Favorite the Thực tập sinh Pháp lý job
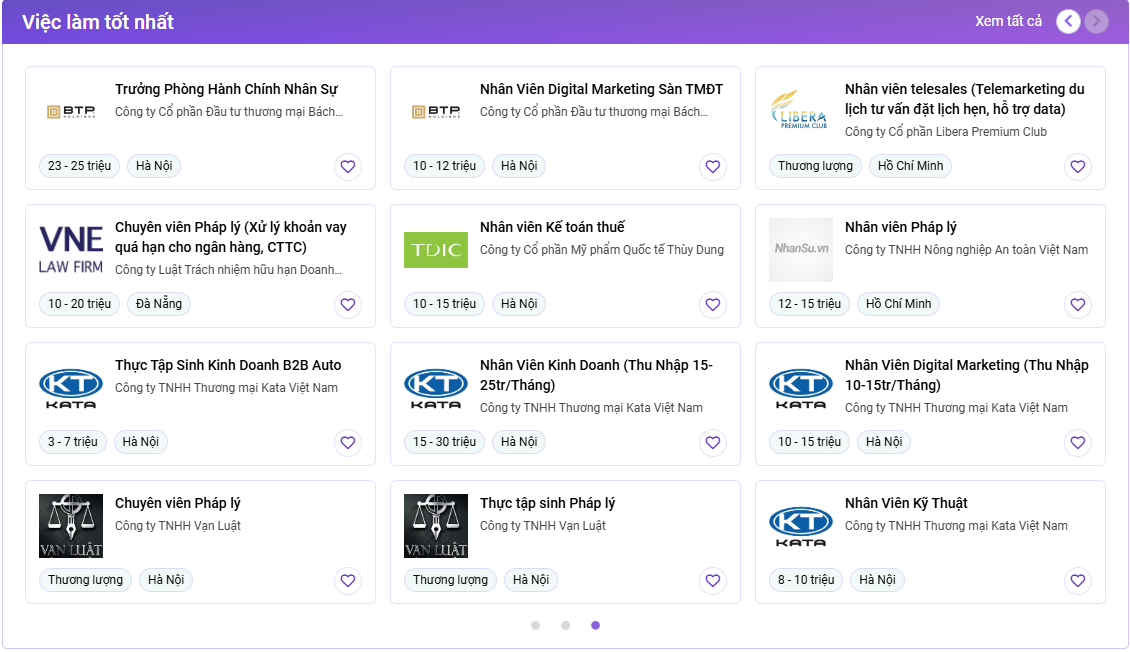 713,581
